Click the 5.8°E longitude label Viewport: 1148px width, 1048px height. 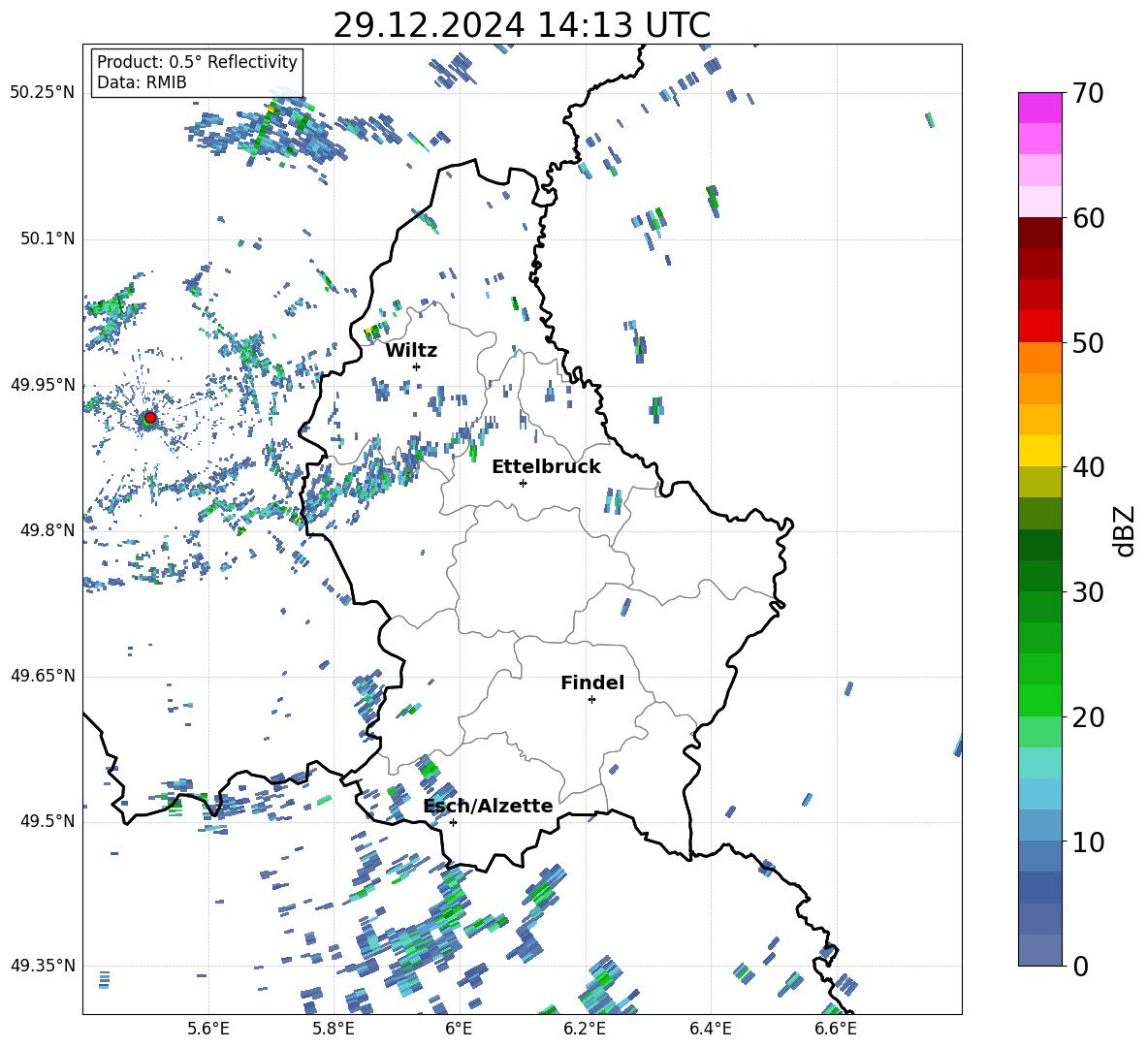click(334, 1029)
